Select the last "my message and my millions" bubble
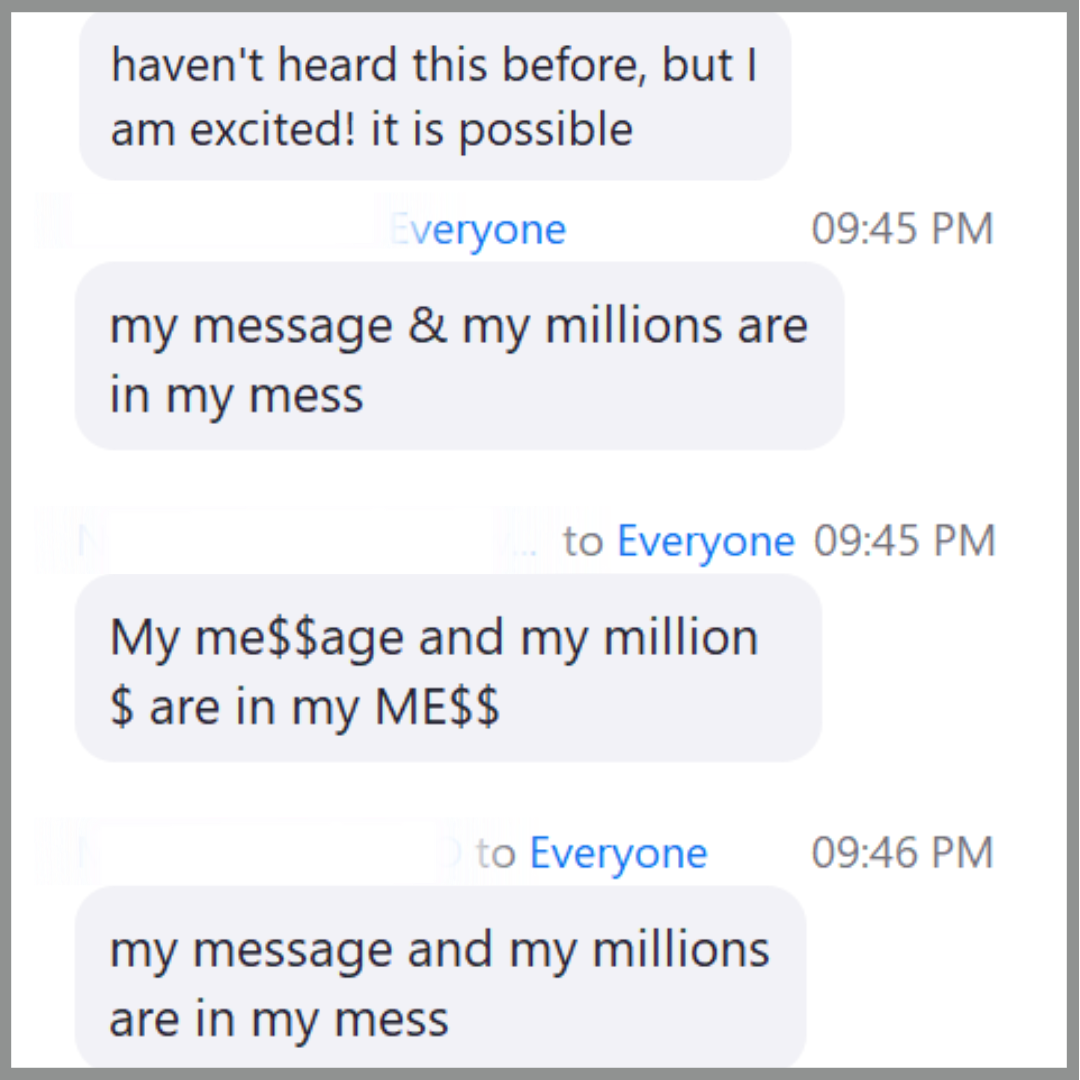Viewport: 1080px width, 1080px height. point(440,981)
